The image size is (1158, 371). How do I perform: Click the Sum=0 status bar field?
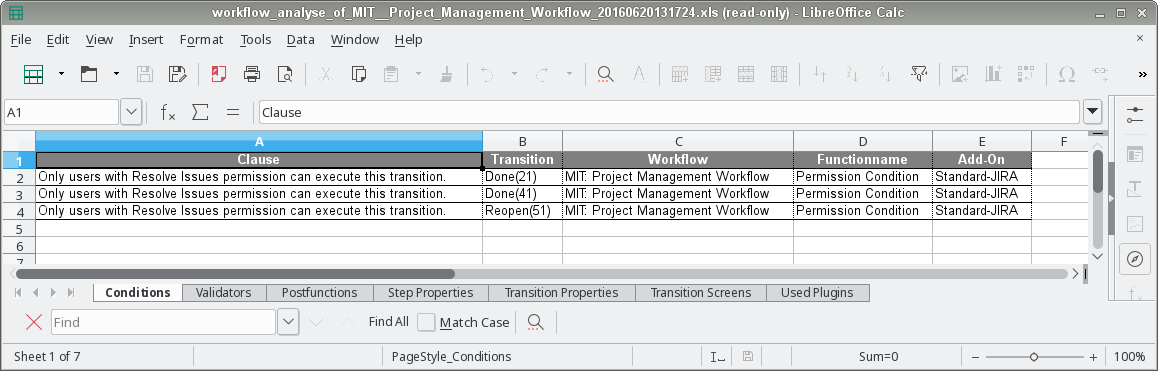tap(879, 357)
